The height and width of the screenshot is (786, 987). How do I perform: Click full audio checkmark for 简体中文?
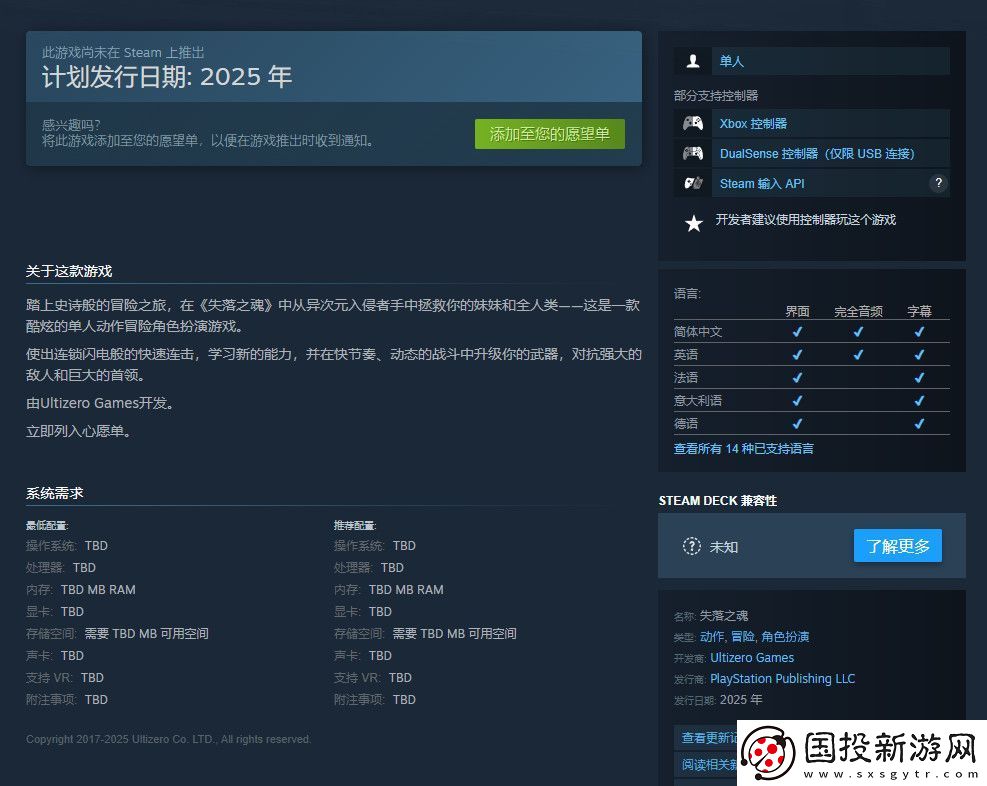[x=858, y=332]
